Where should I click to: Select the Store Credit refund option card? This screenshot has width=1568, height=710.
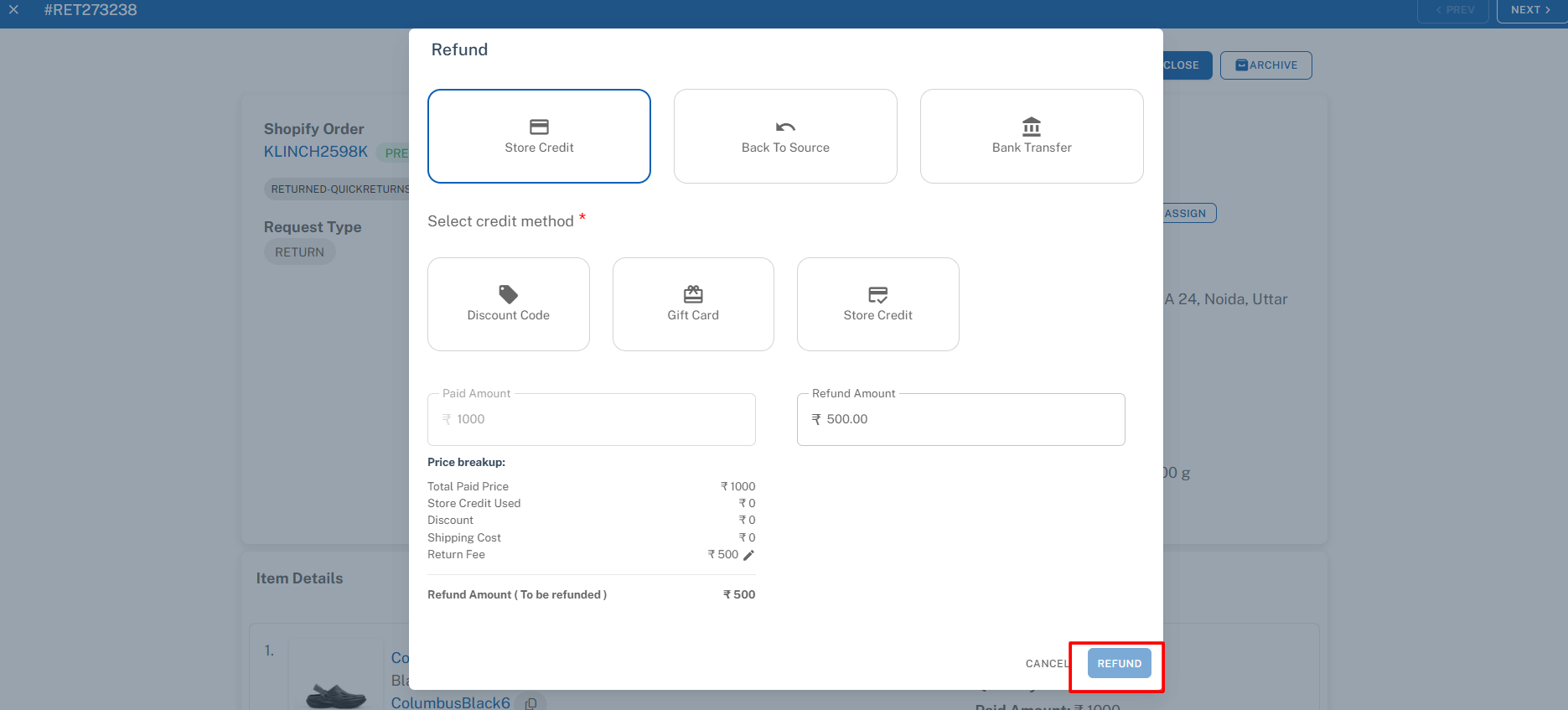(539, 136)
